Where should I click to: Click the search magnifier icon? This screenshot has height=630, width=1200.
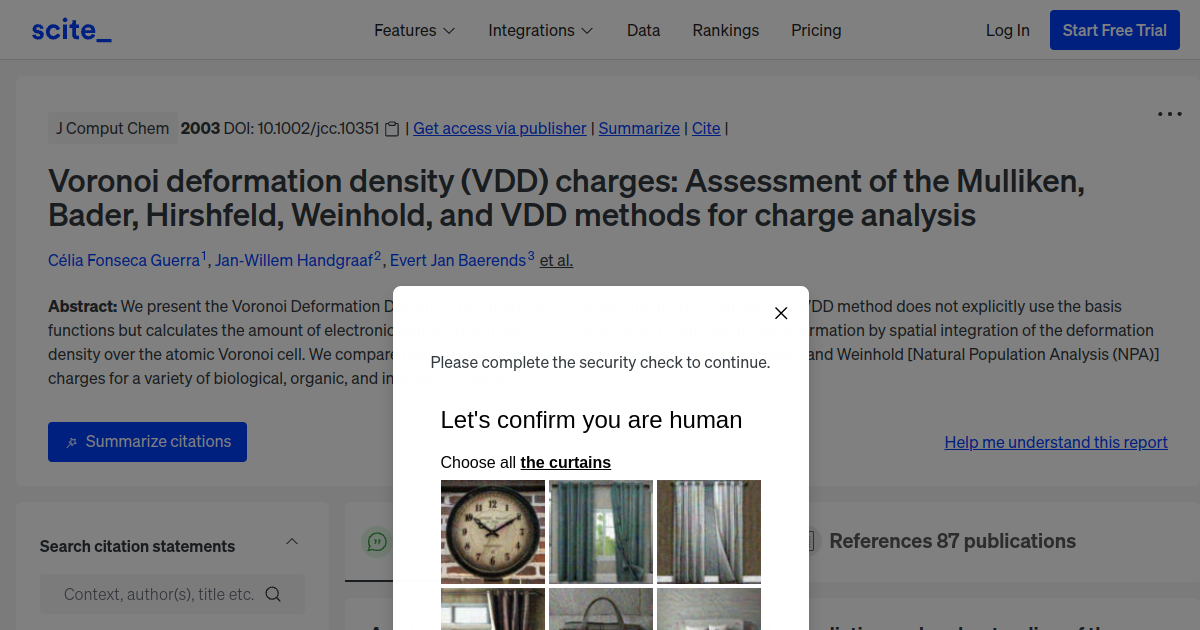tap(273, 594)
